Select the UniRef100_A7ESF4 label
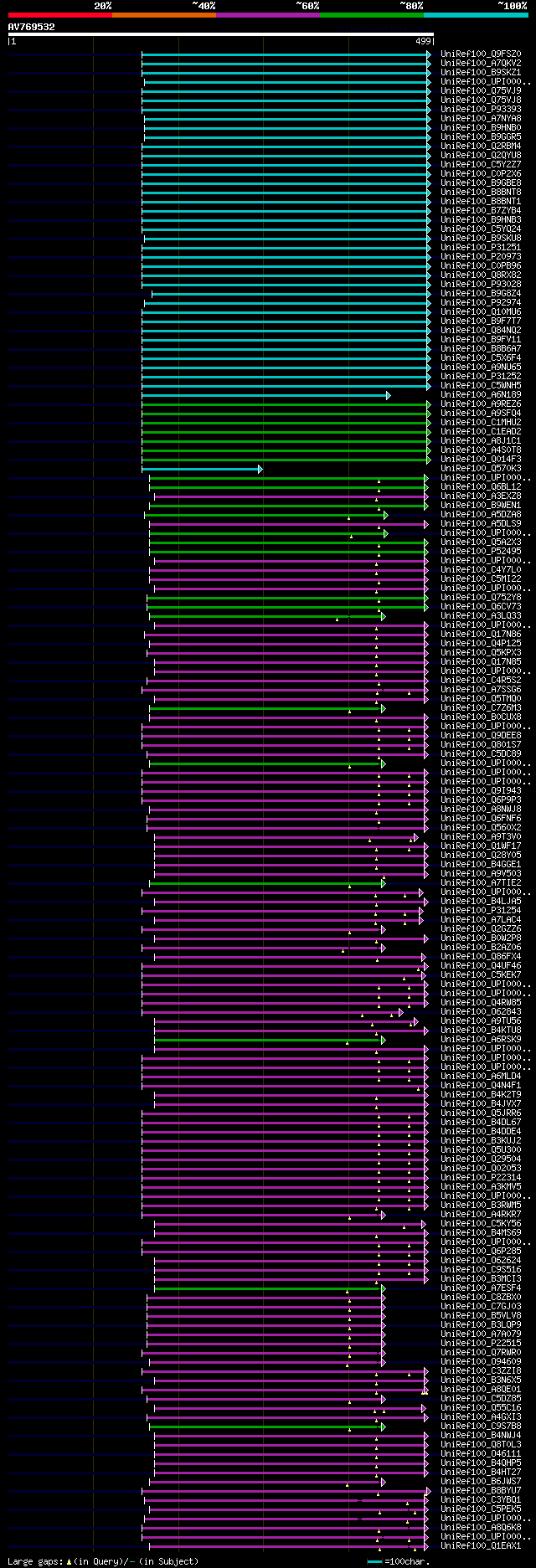Screen dimensions: 536x1568 pos(481,1288)
